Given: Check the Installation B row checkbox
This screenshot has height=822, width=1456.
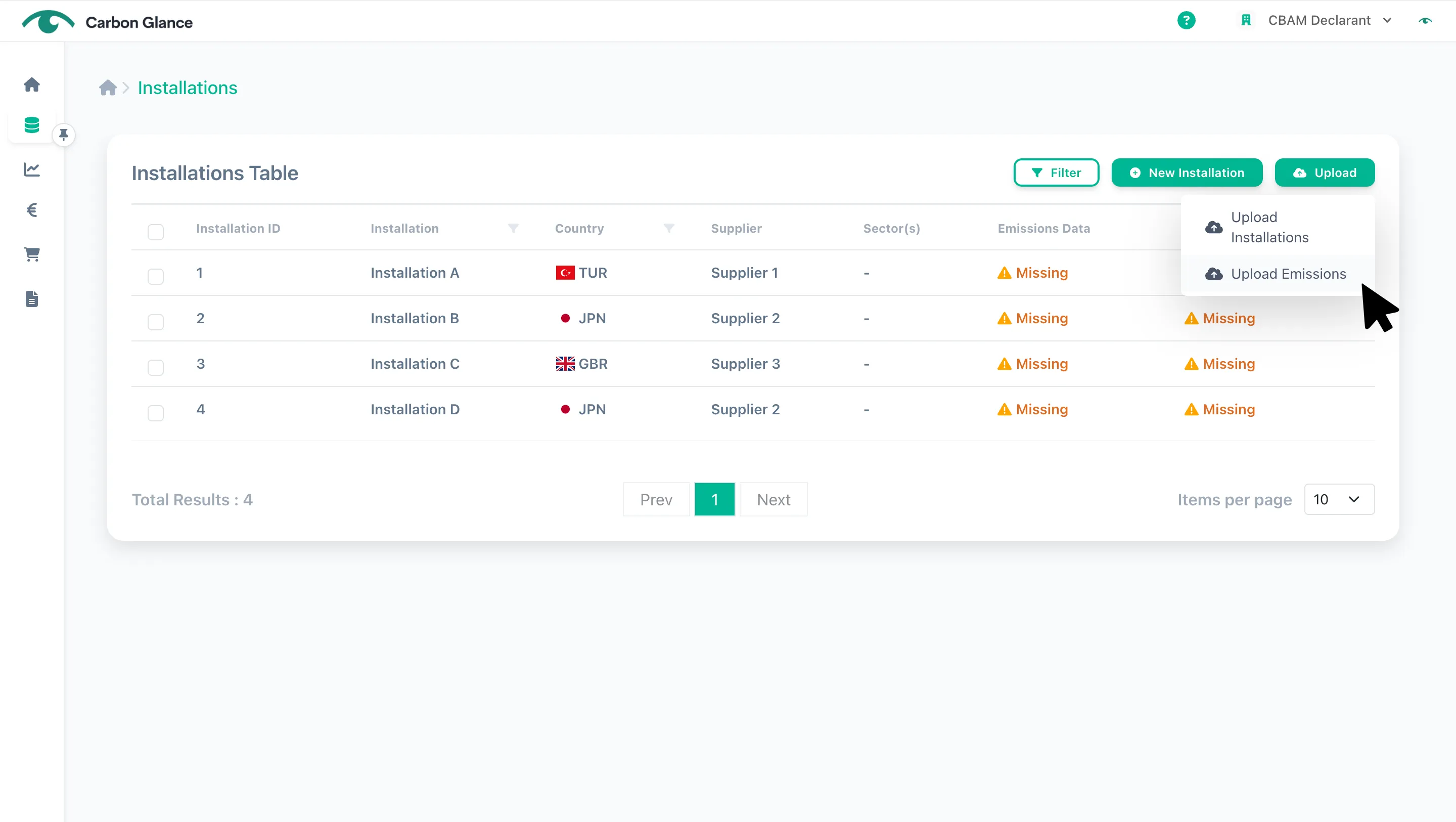Looking at the screenshot, I should pos(155,322).
